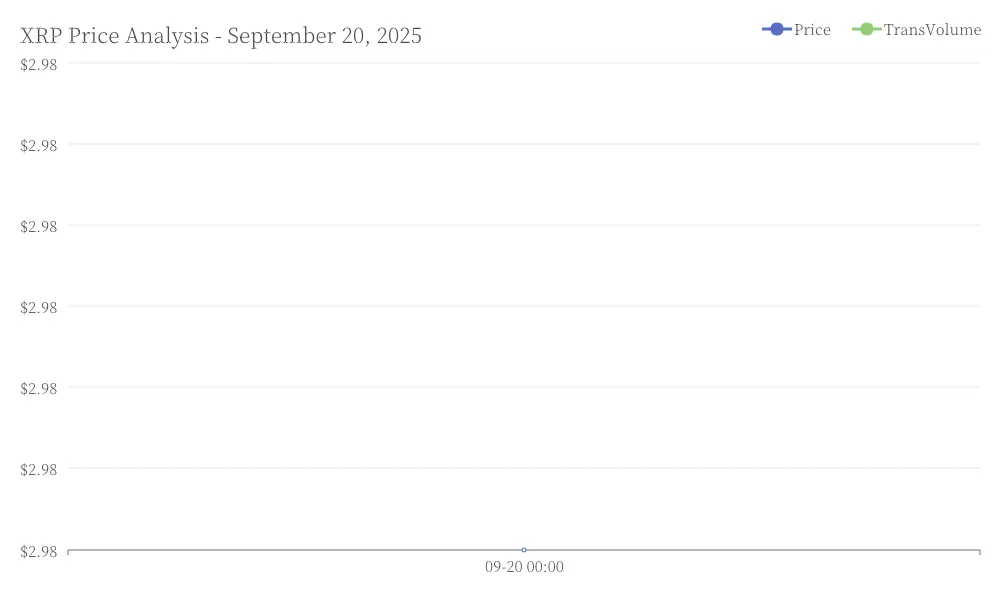
Task: Click the third $2.98 label from the top
Action: (x=39, y=226)
